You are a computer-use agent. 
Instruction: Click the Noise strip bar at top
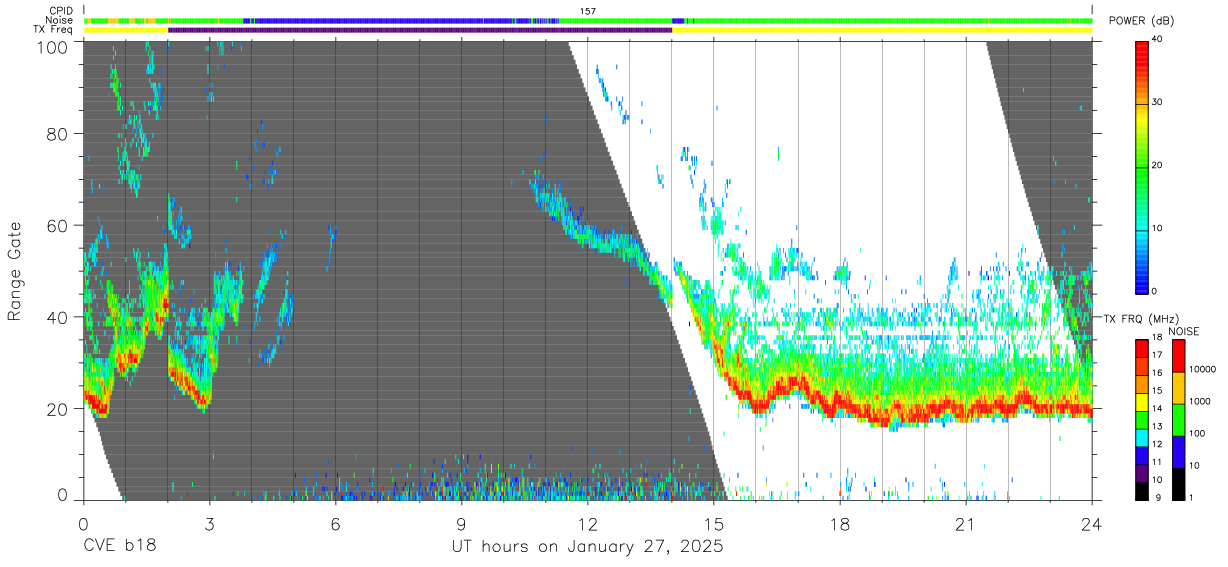pyautogui.click(x=588, y=20)
